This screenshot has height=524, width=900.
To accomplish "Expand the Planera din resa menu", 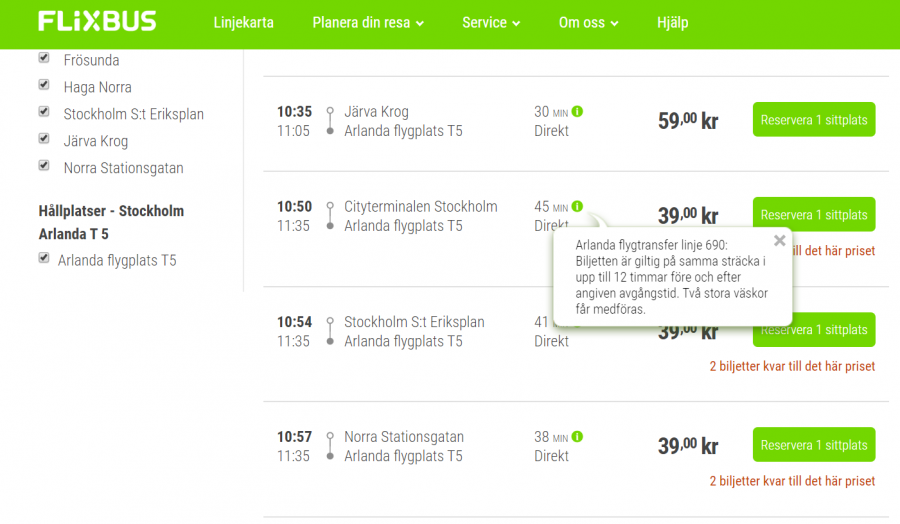I will click(368, 23).
